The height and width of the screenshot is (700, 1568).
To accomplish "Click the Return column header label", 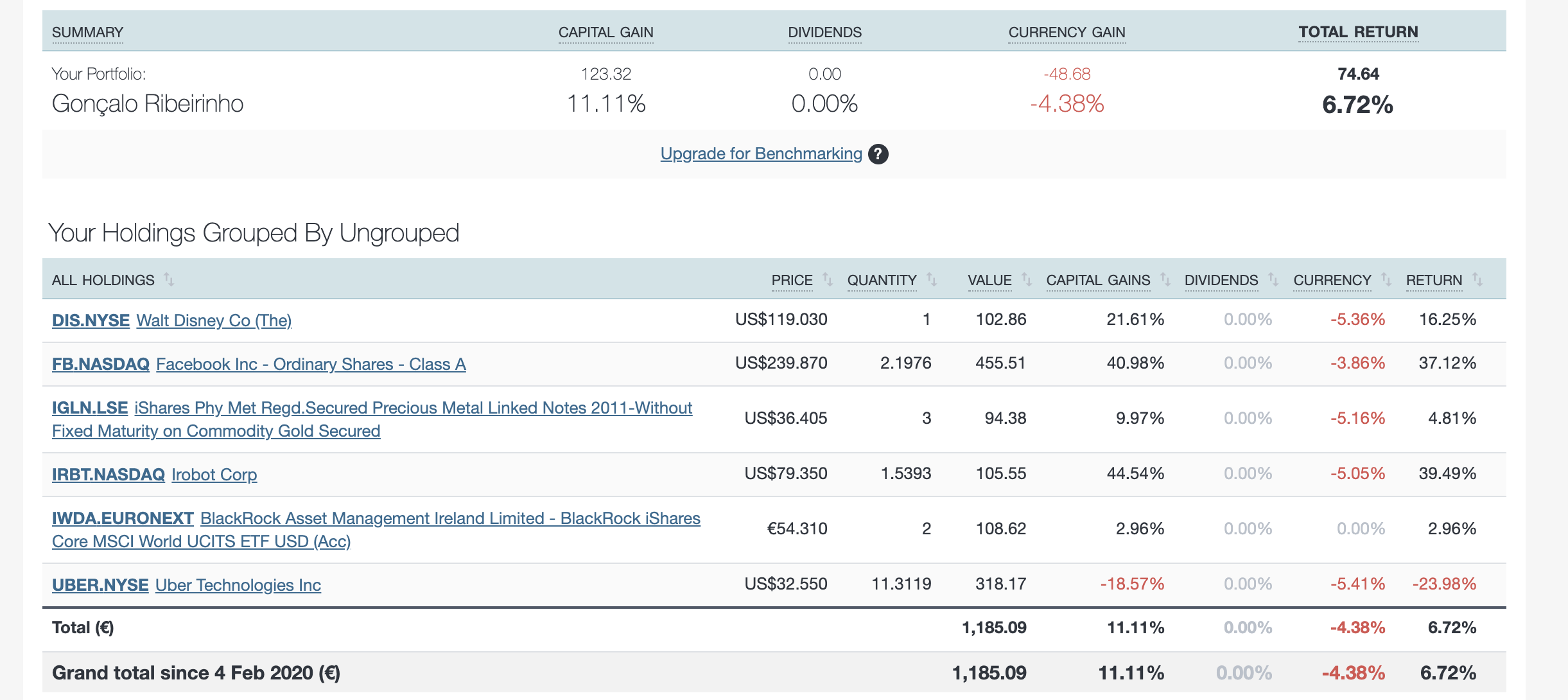I will coord(1434,280).
